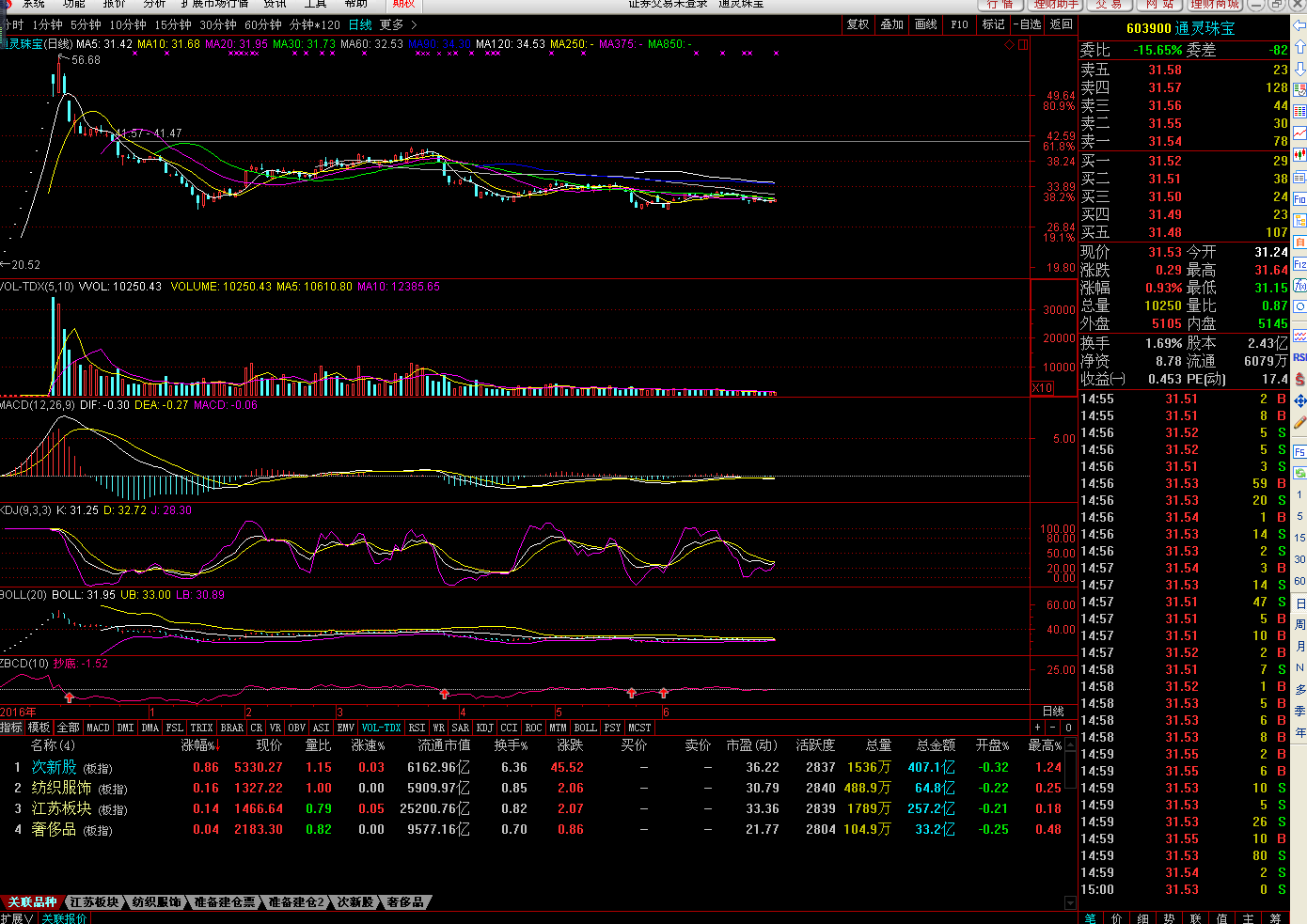Click the plus zoom button beside indicator tabs
This screenshot has width=1307, height=924.
(1038, 728)
